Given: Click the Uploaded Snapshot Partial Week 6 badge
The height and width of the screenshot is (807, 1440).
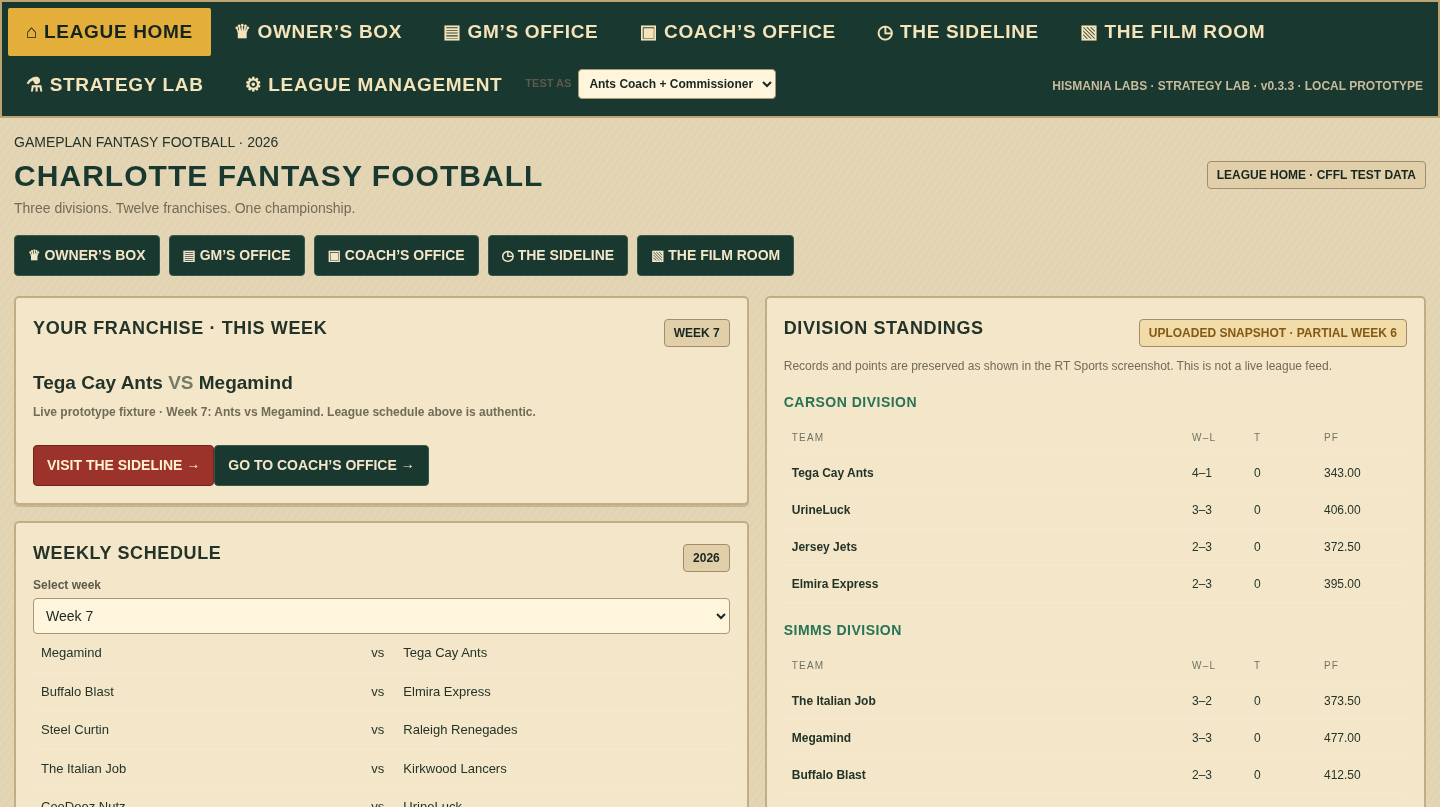Looking at the screenshot, I should click(1273, 333).
